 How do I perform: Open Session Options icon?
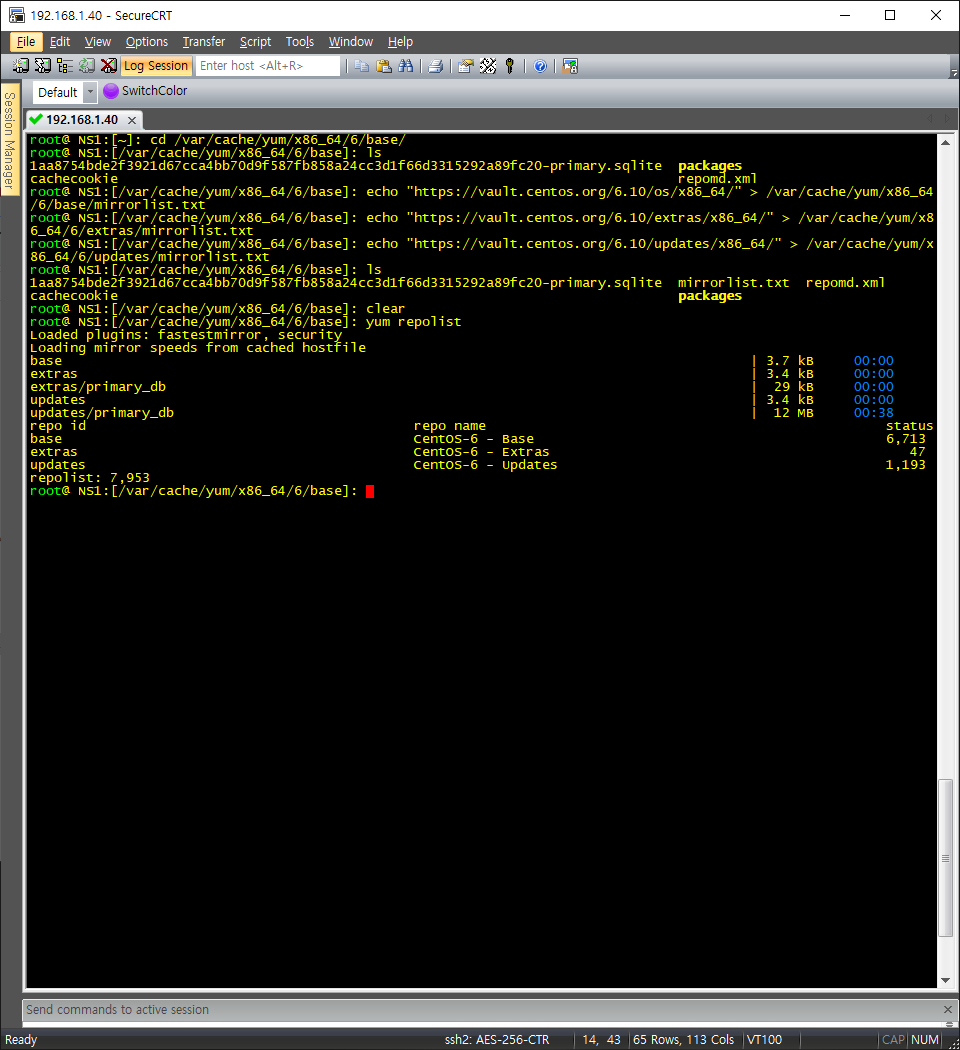click(x=466, y=66)
